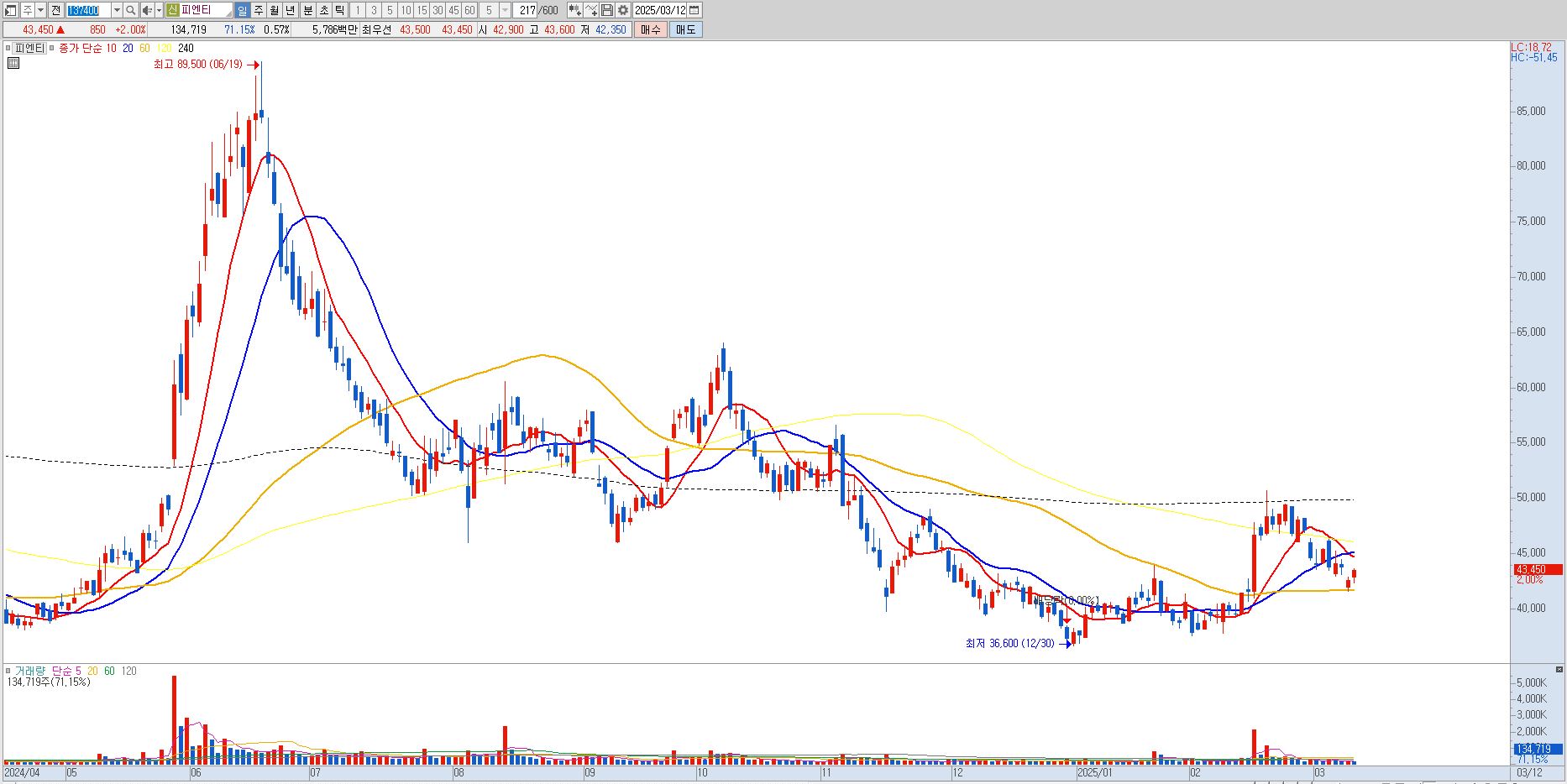Viewport: 1567px width, 784px height.
Task: Click the speaker sound icon
Action: tap(147, 10)
